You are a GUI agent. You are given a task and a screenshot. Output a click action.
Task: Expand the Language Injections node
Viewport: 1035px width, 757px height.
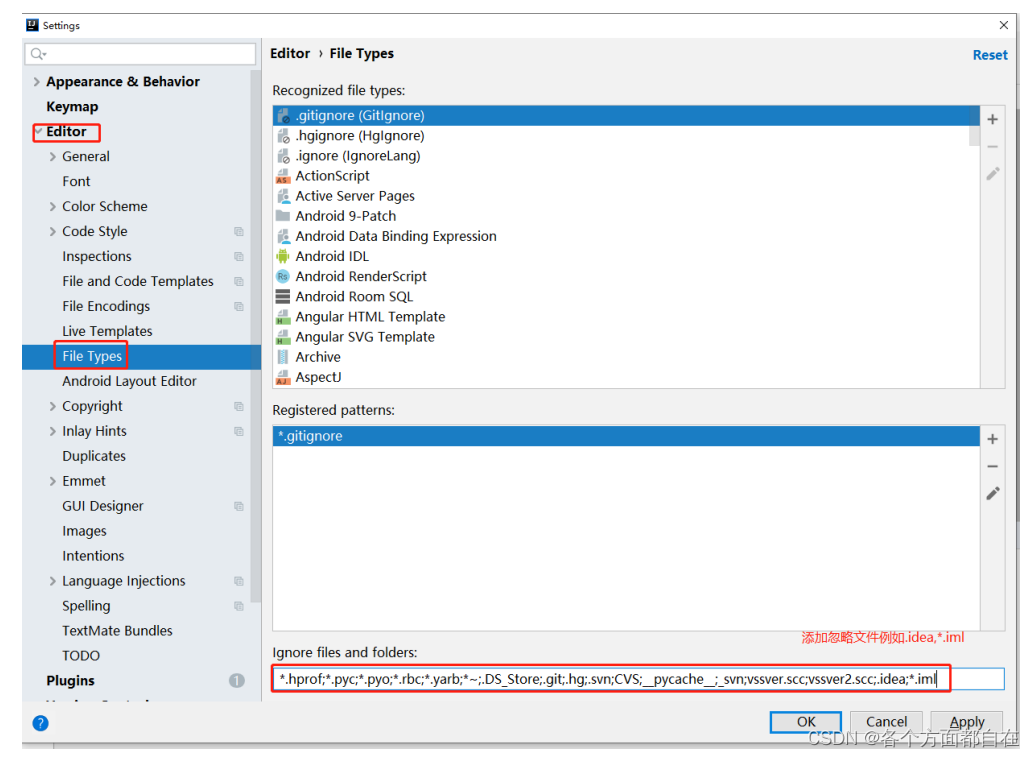tap(53, 581)
